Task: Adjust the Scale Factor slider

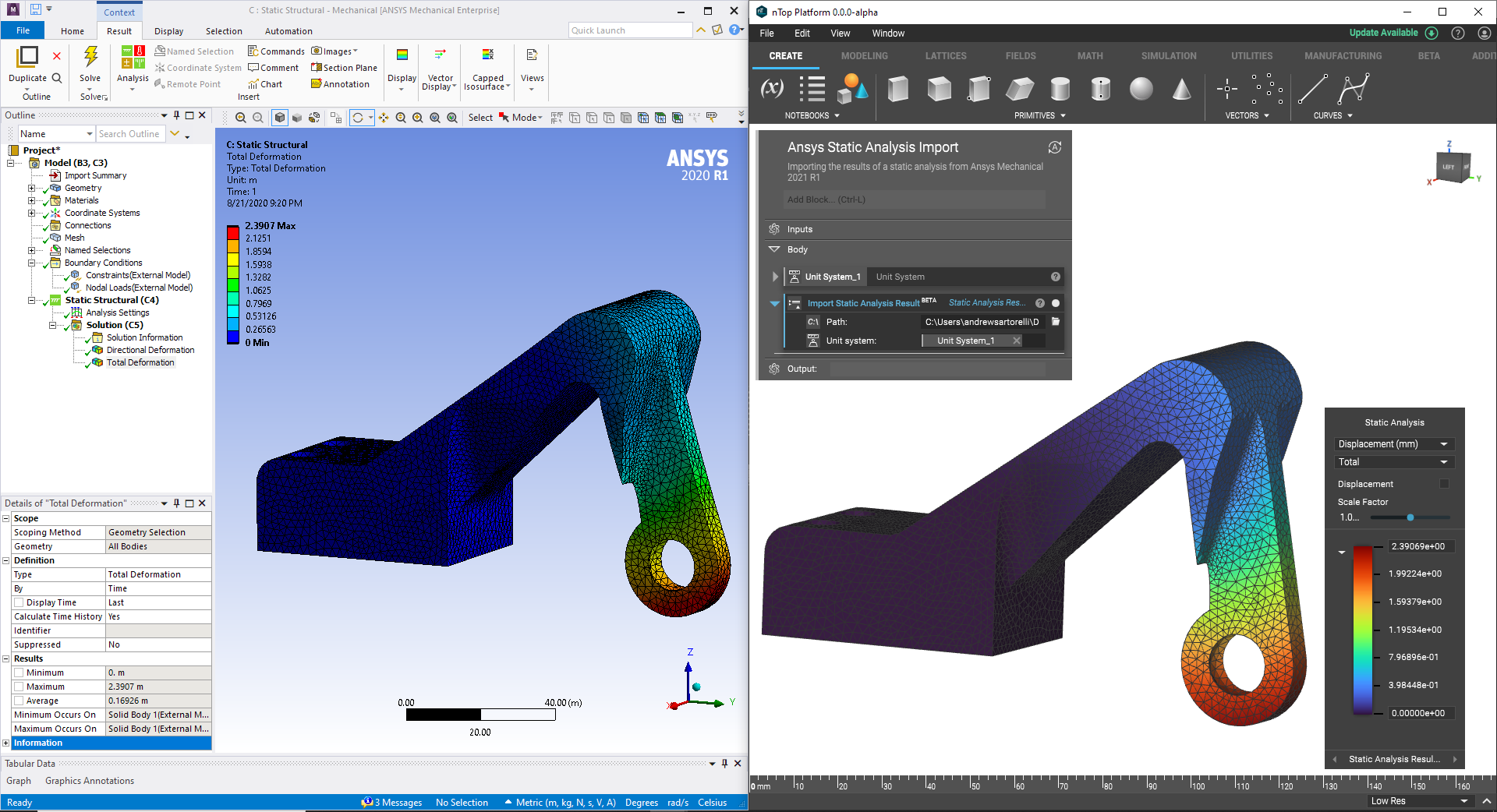Action: click(1410, 517)
